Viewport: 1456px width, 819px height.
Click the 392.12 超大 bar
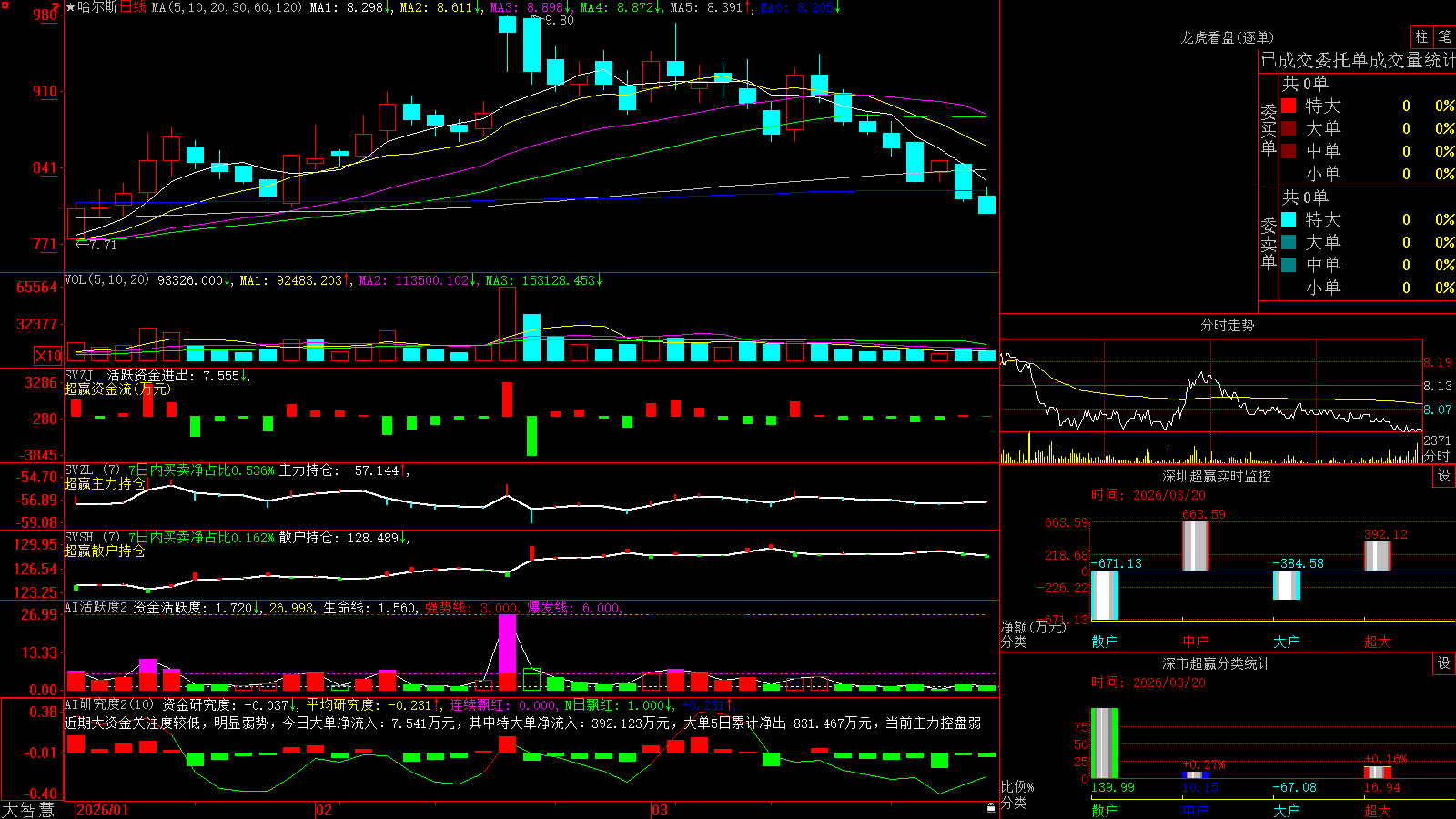(1378, 556)
